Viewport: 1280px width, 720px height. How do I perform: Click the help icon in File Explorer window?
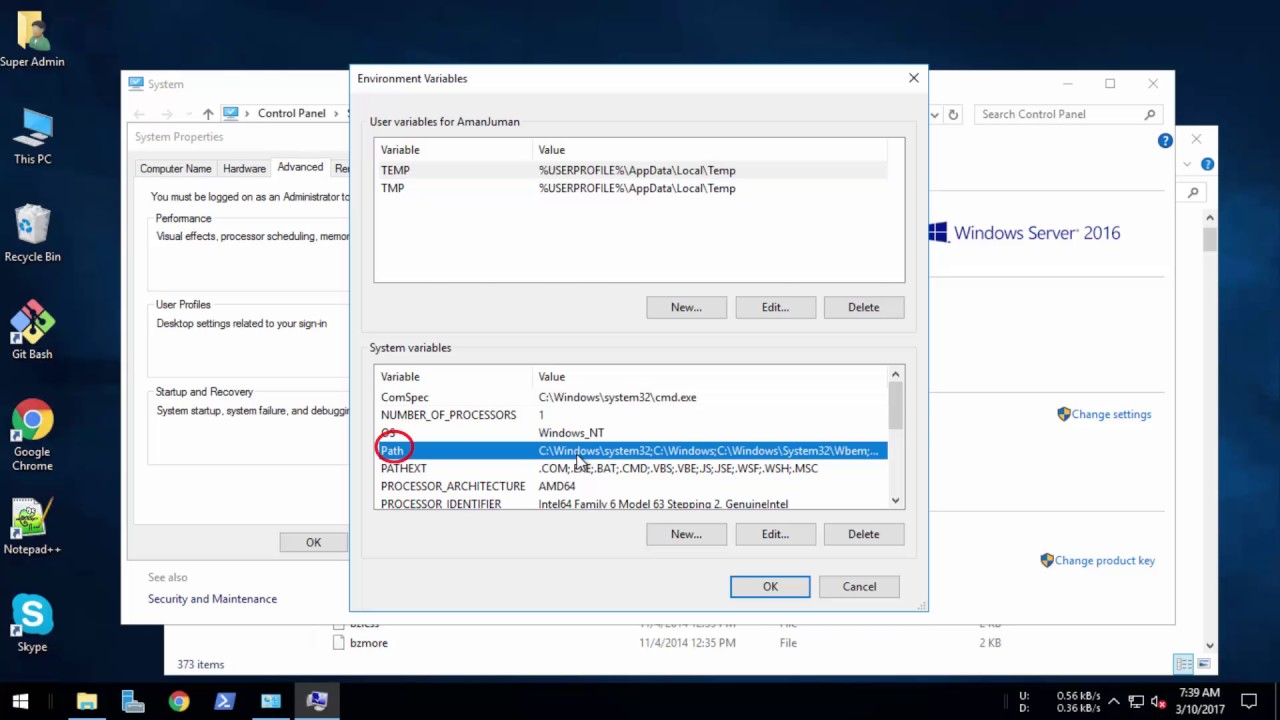click(x=1207, y=164)
